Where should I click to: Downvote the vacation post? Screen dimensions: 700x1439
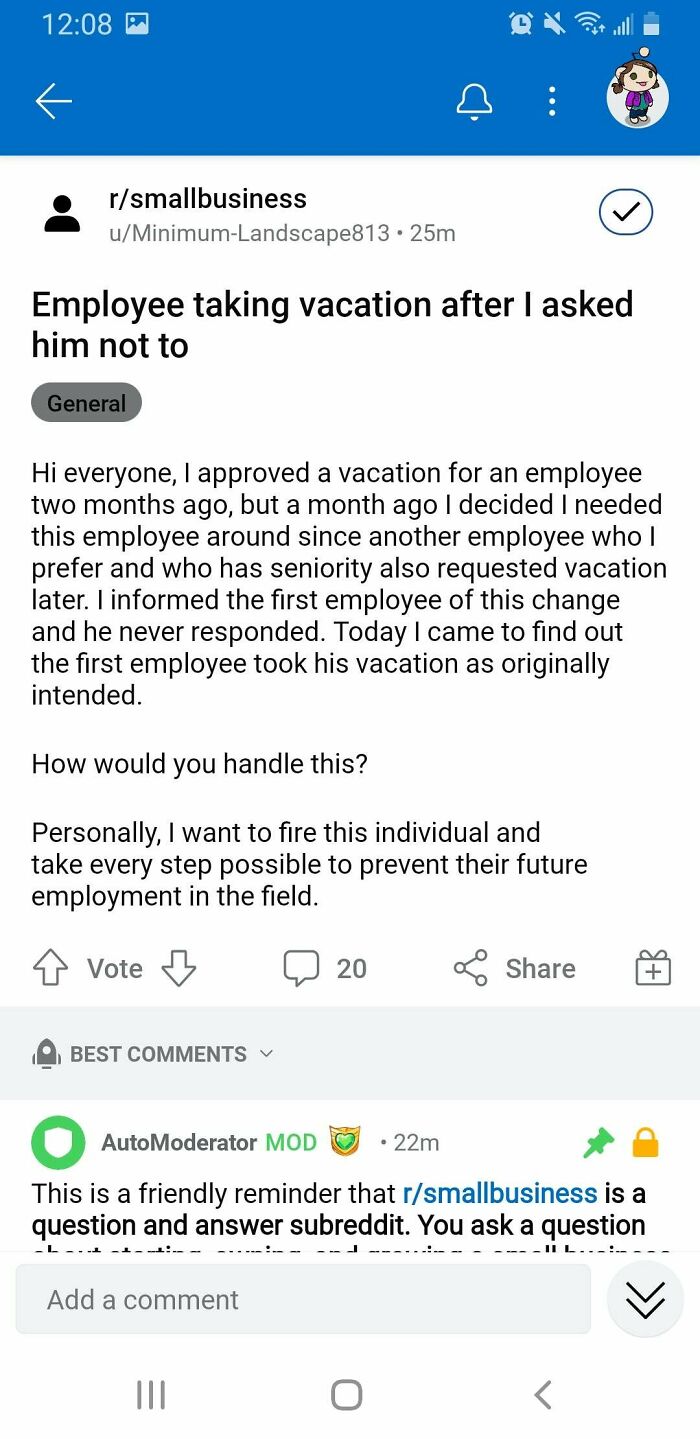[x=178, y=968]
